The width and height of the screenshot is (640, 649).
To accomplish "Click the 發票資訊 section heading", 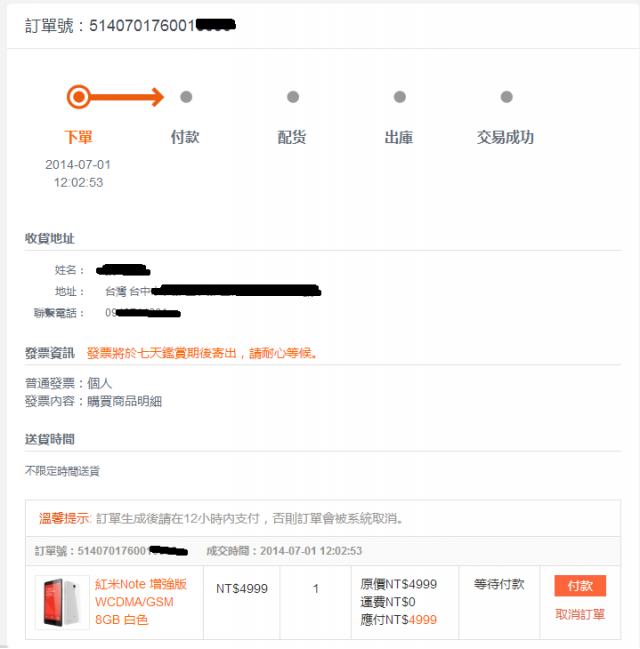I will tap(50, 353).
